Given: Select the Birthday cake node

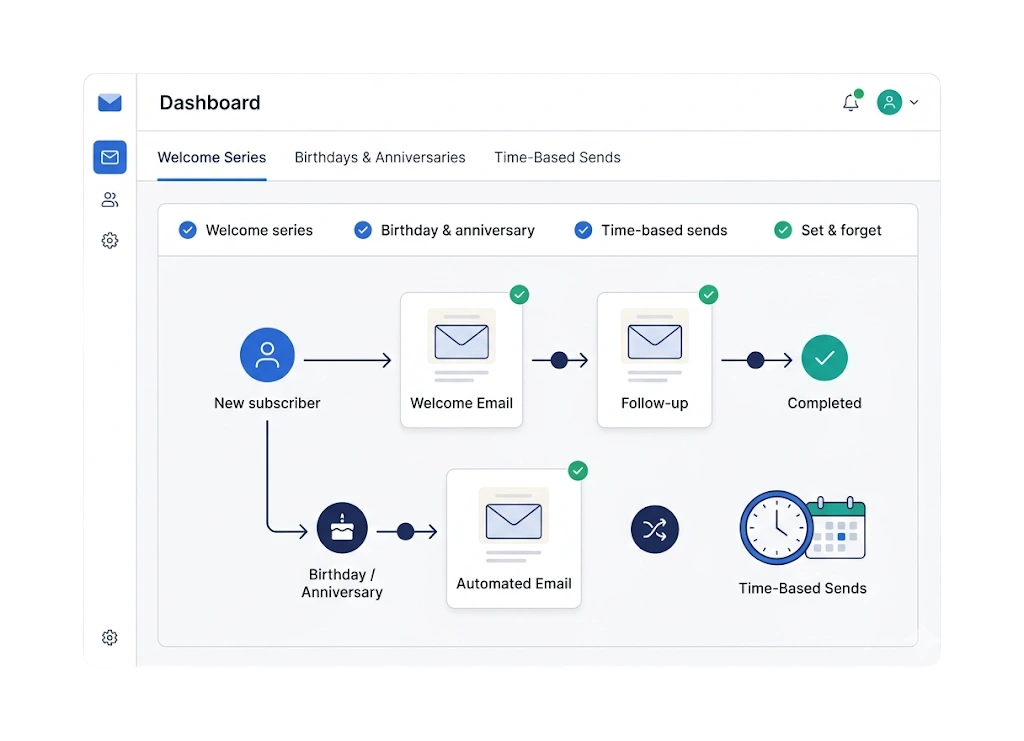Looking at the screenshot, I should coord(342,528).
